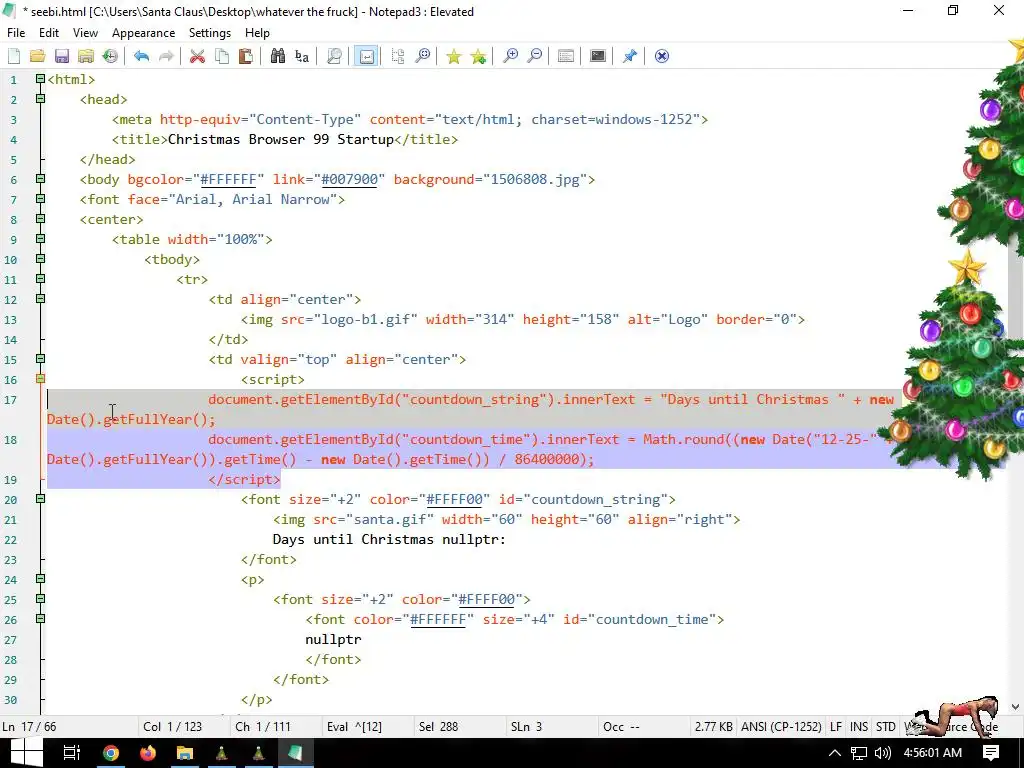Image resolution: width=1024 pixels, height=768 pixels.
Task: Click ANSI (CP-1252) encoding in status bar
Action: [781, 726]
